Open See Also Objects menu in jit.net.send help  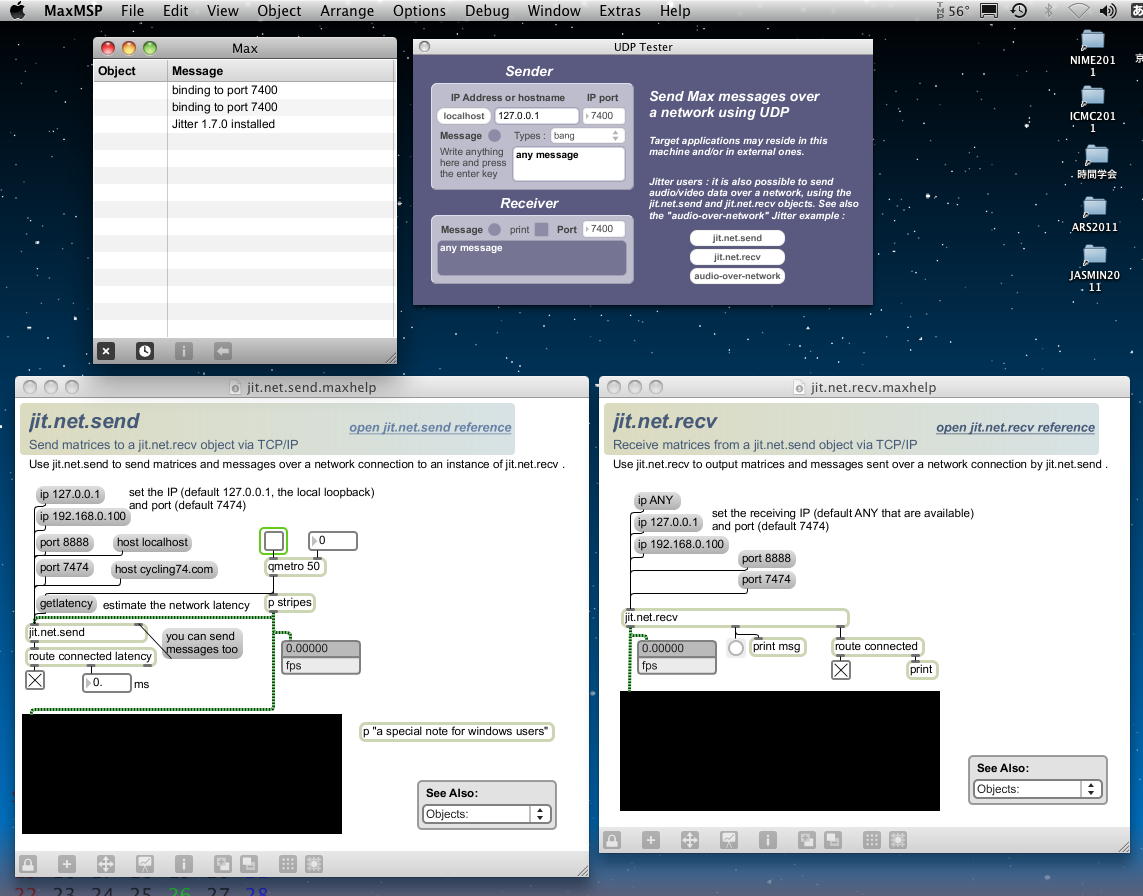pyautogui.click(x=487, y=814)
